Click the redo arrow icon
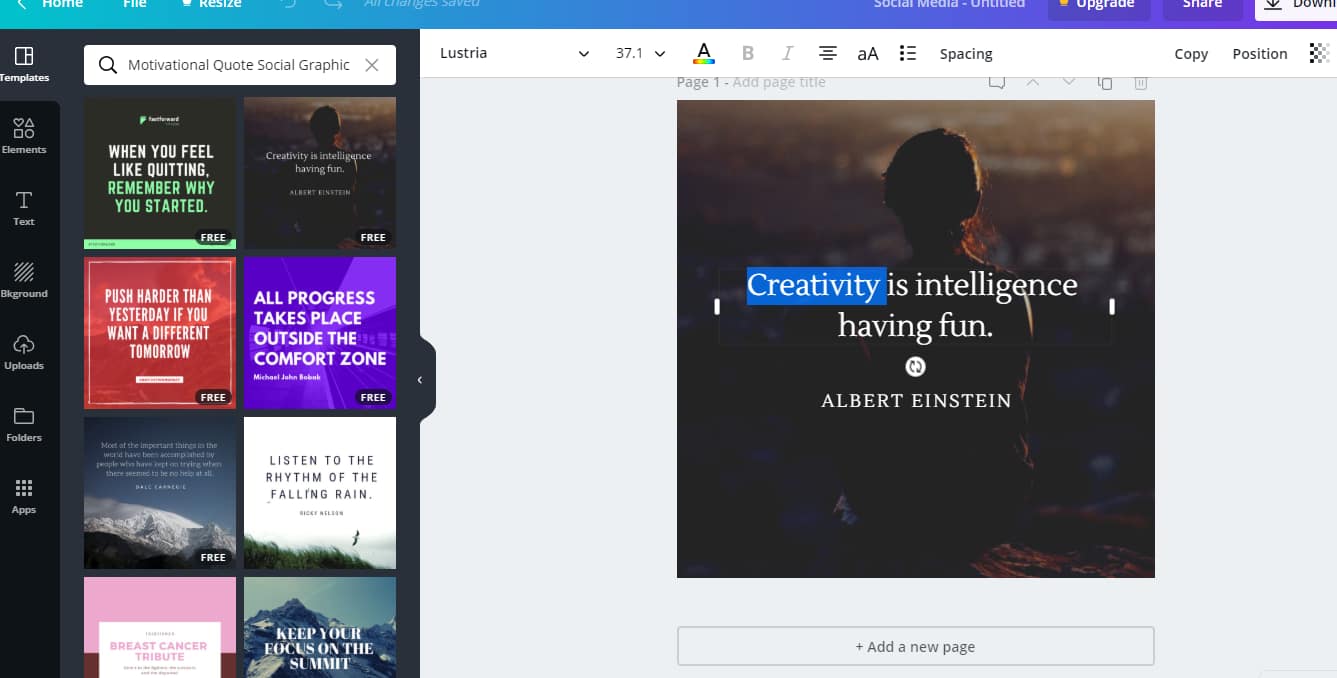The image size is (1337, 678). pos(333,4)
